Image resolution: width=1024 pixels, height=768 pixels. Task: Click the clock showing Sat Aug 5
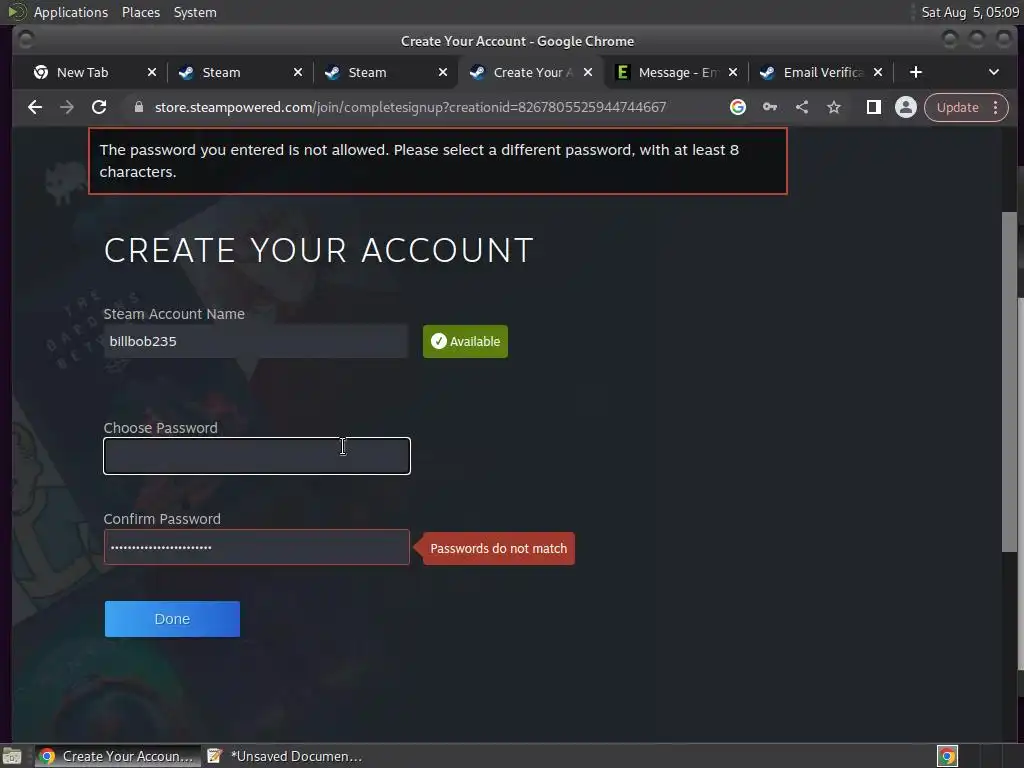click(x=970, y=12)
